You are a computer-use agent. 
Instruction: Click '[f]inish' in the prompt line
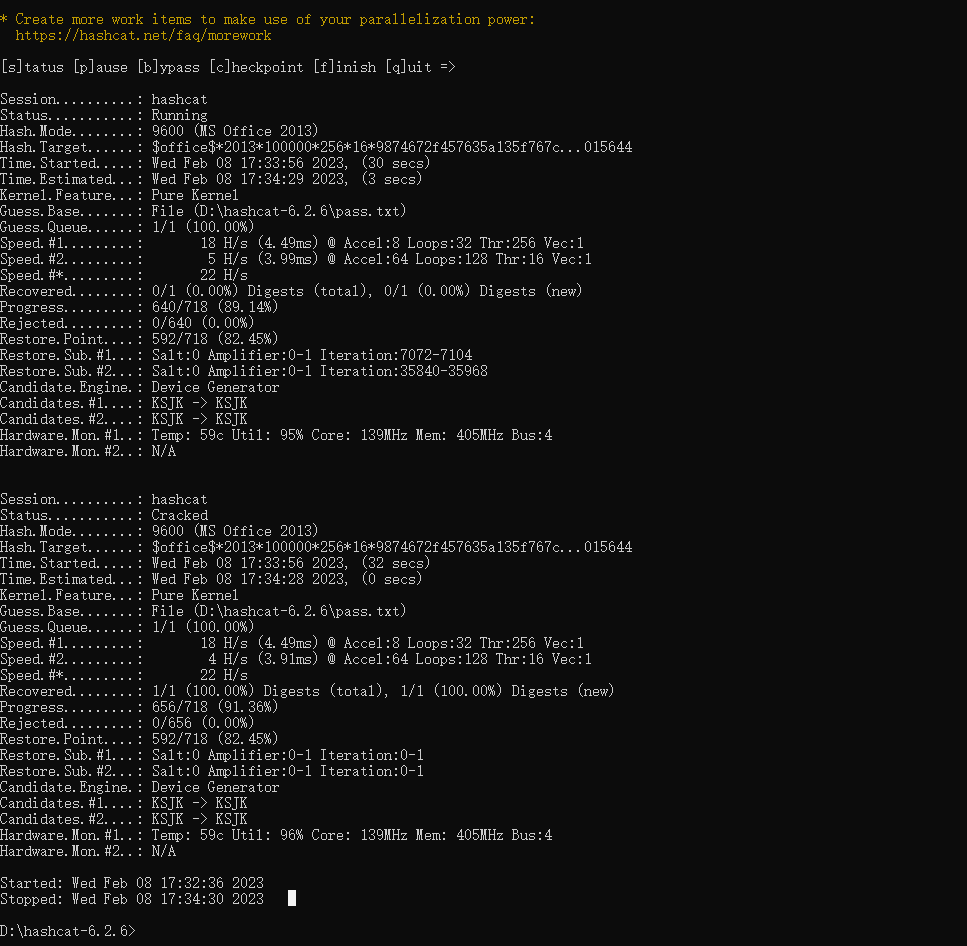pyautogui.click(x=345, y=67)
